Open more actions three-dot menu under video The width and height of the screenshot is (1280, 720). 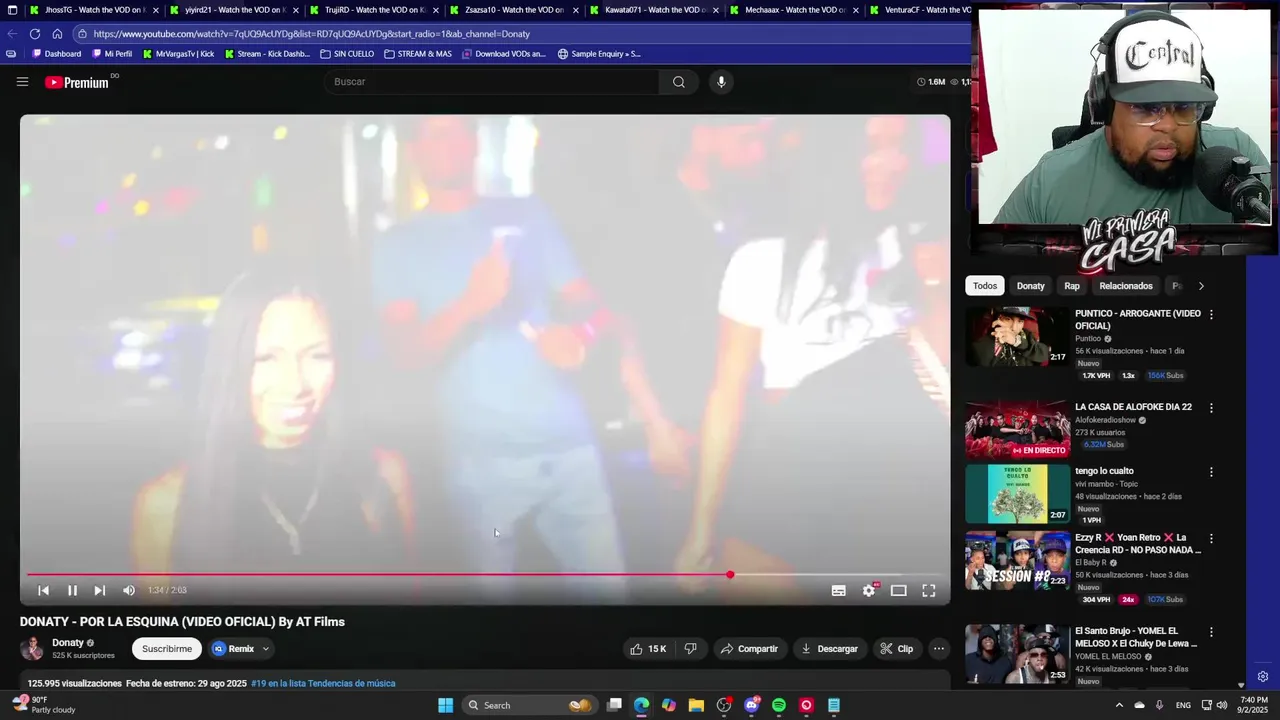point(938,649)
